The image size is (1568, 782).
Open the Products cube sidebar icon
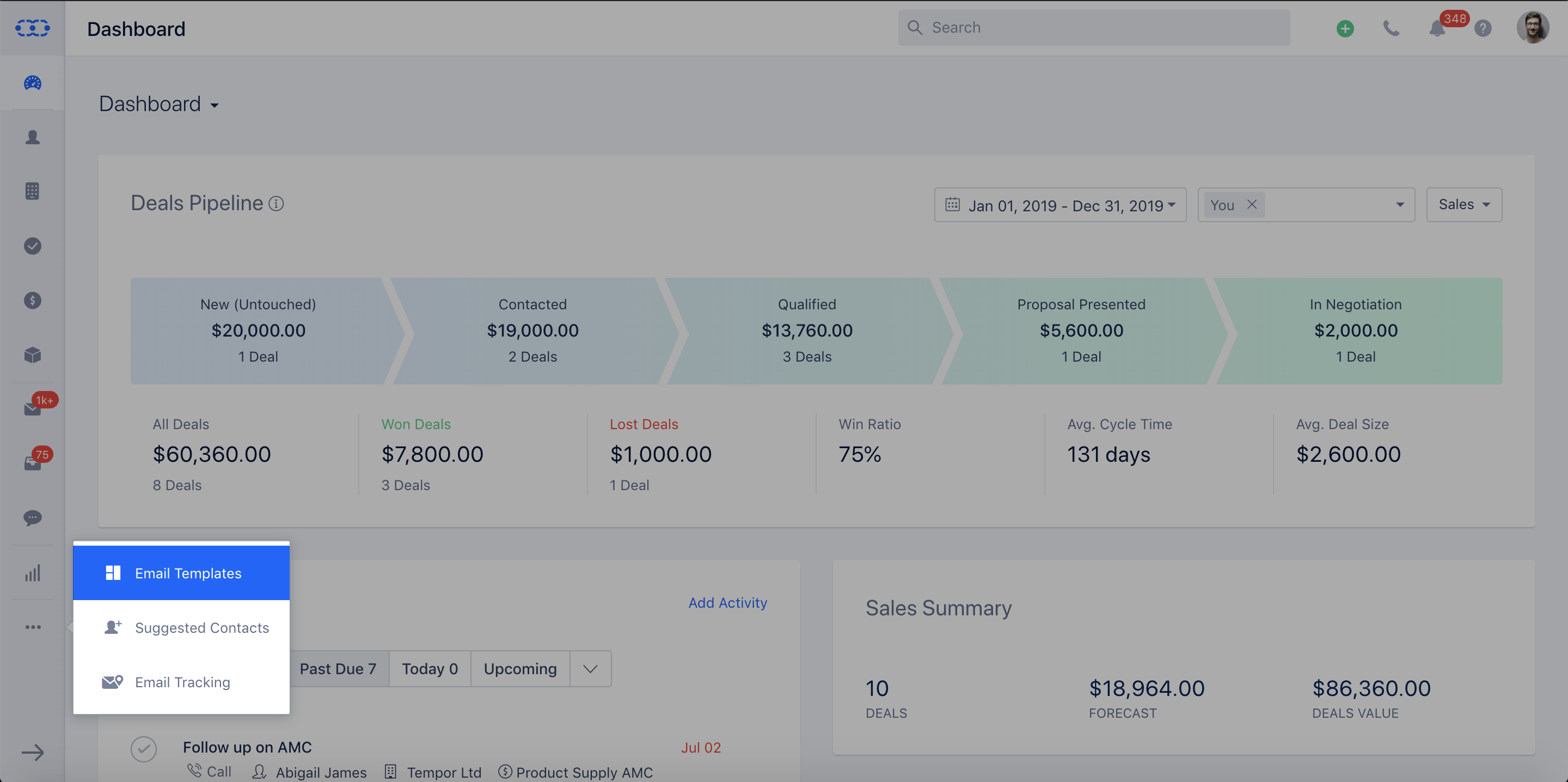32,355
